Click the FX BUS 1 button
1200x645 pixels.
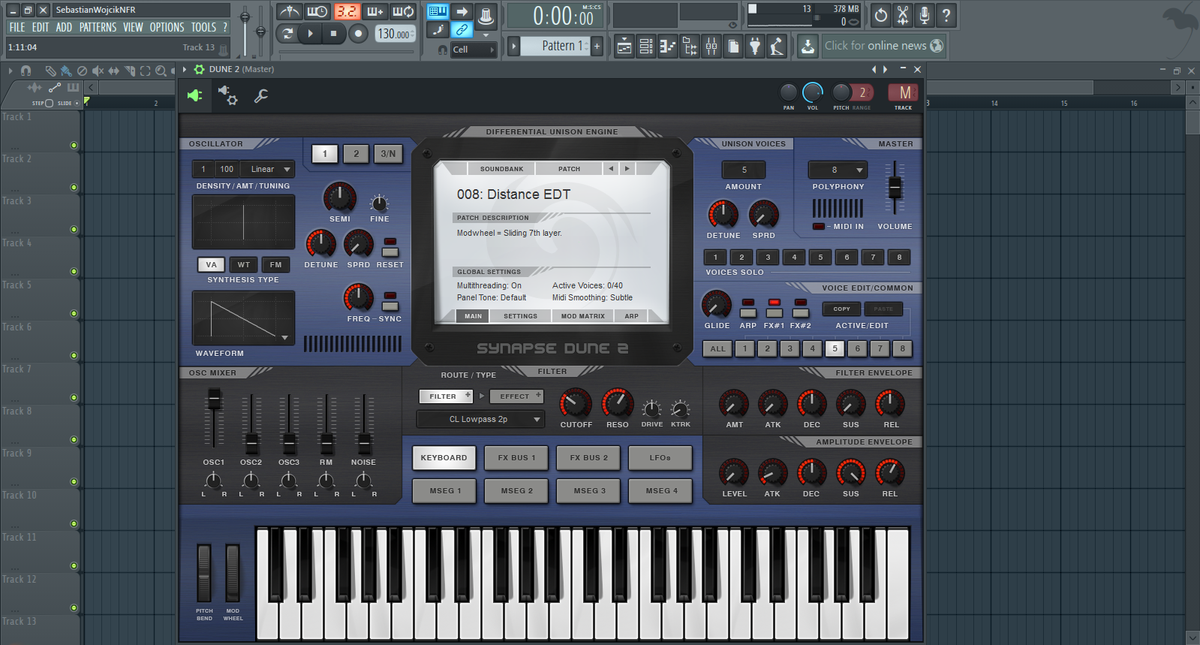pos(517,458)
